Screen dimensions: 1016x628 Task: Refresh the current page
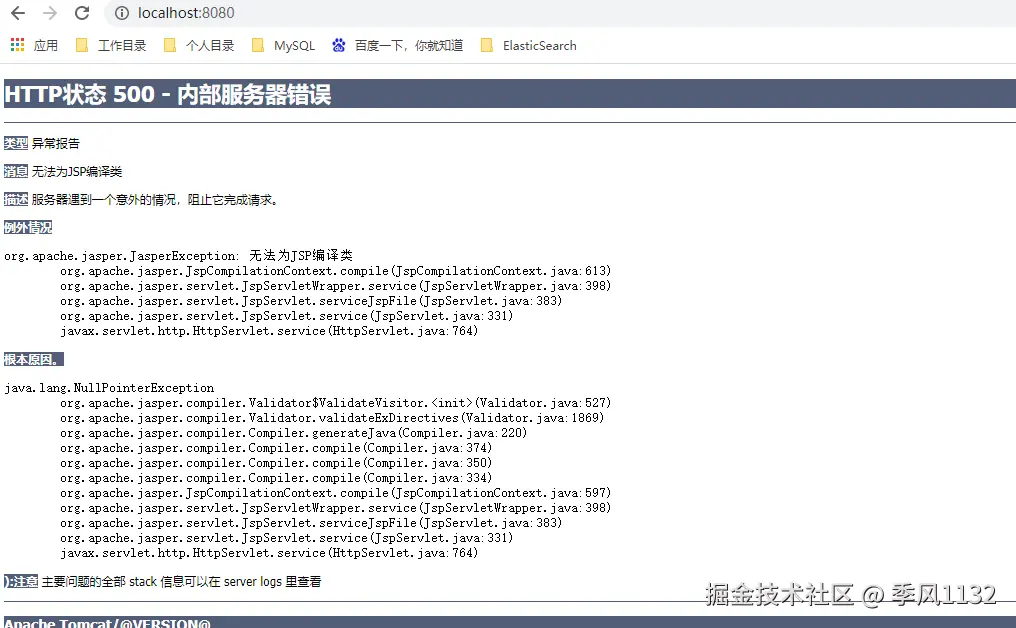pos(80,13)
